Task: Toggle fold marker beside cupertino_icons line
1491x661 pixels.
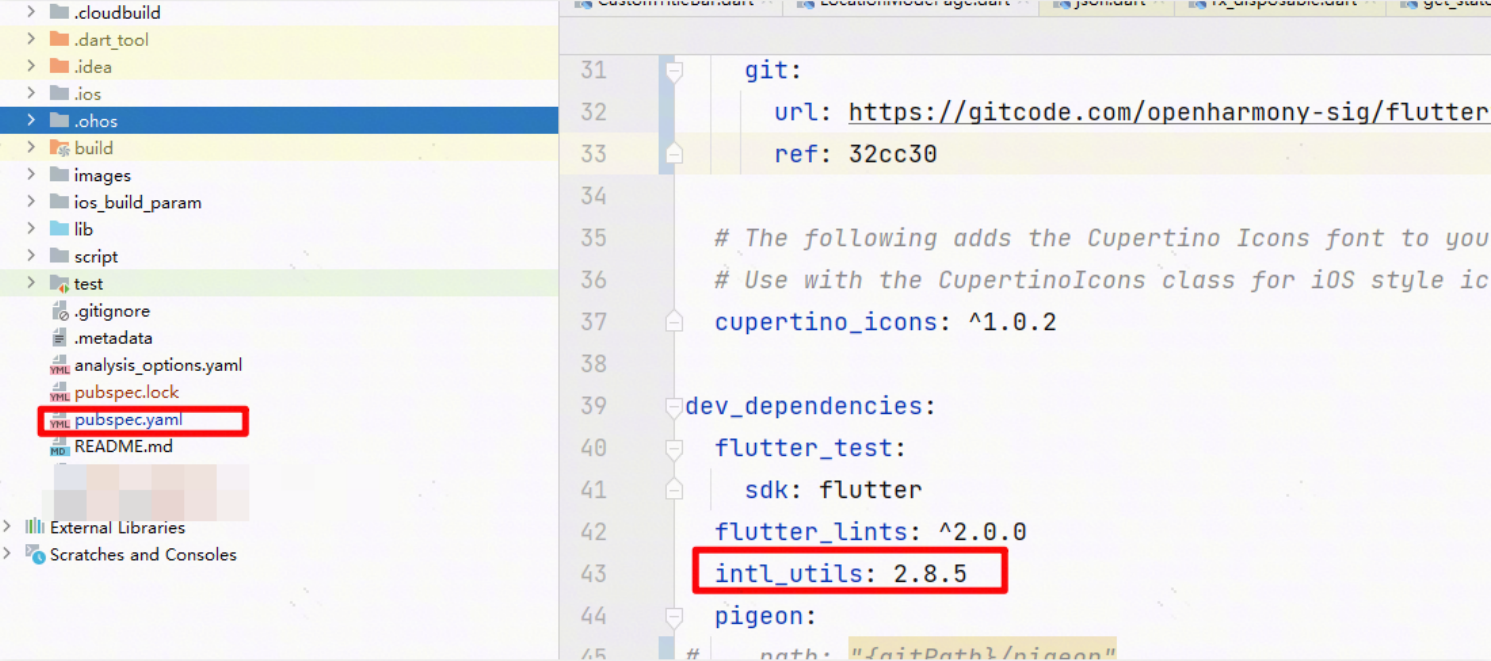Action: click(x=674, y=322)
